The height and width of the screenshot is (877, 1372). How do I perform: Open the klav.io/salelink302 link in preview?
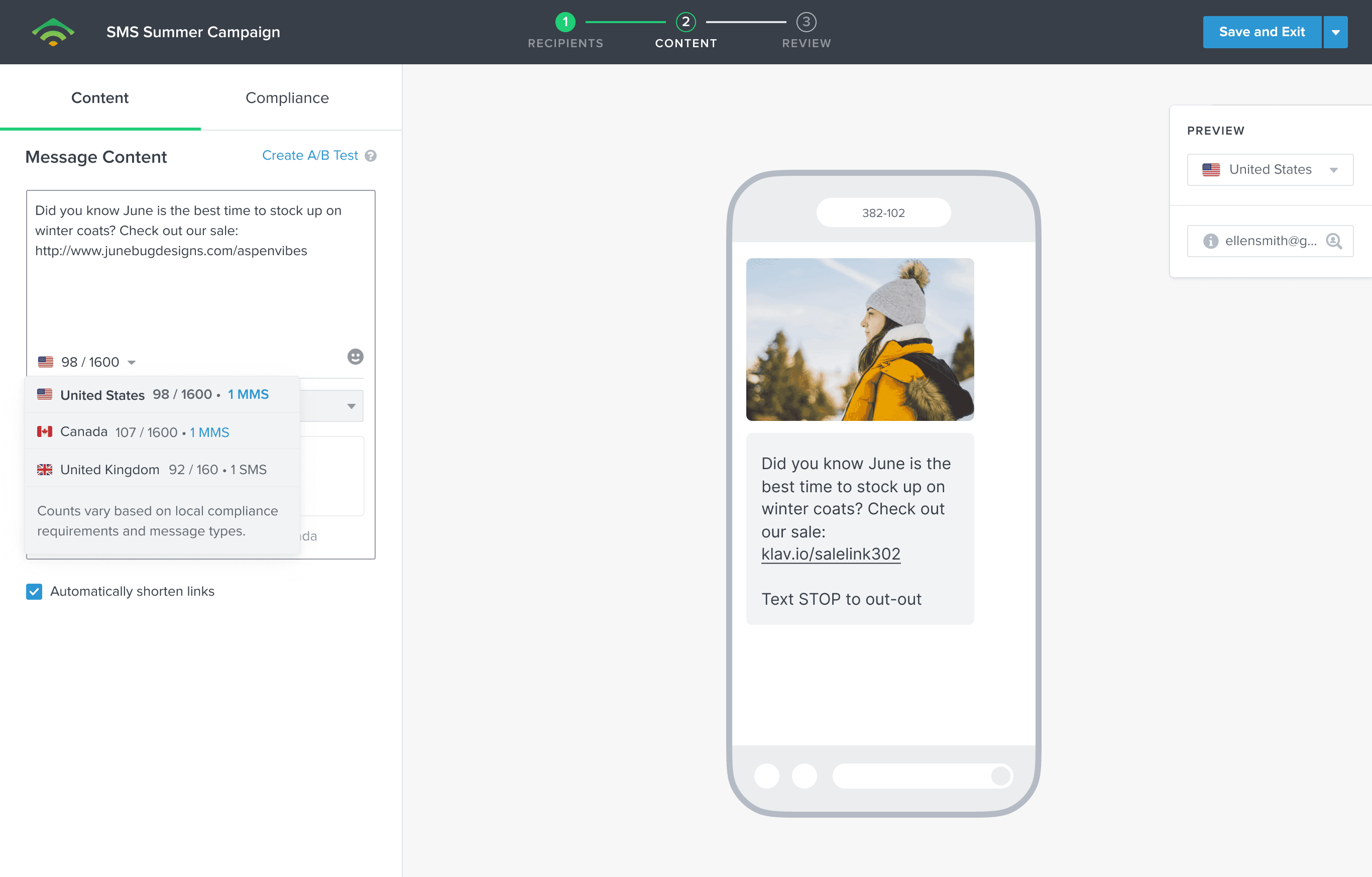point(830,554)
